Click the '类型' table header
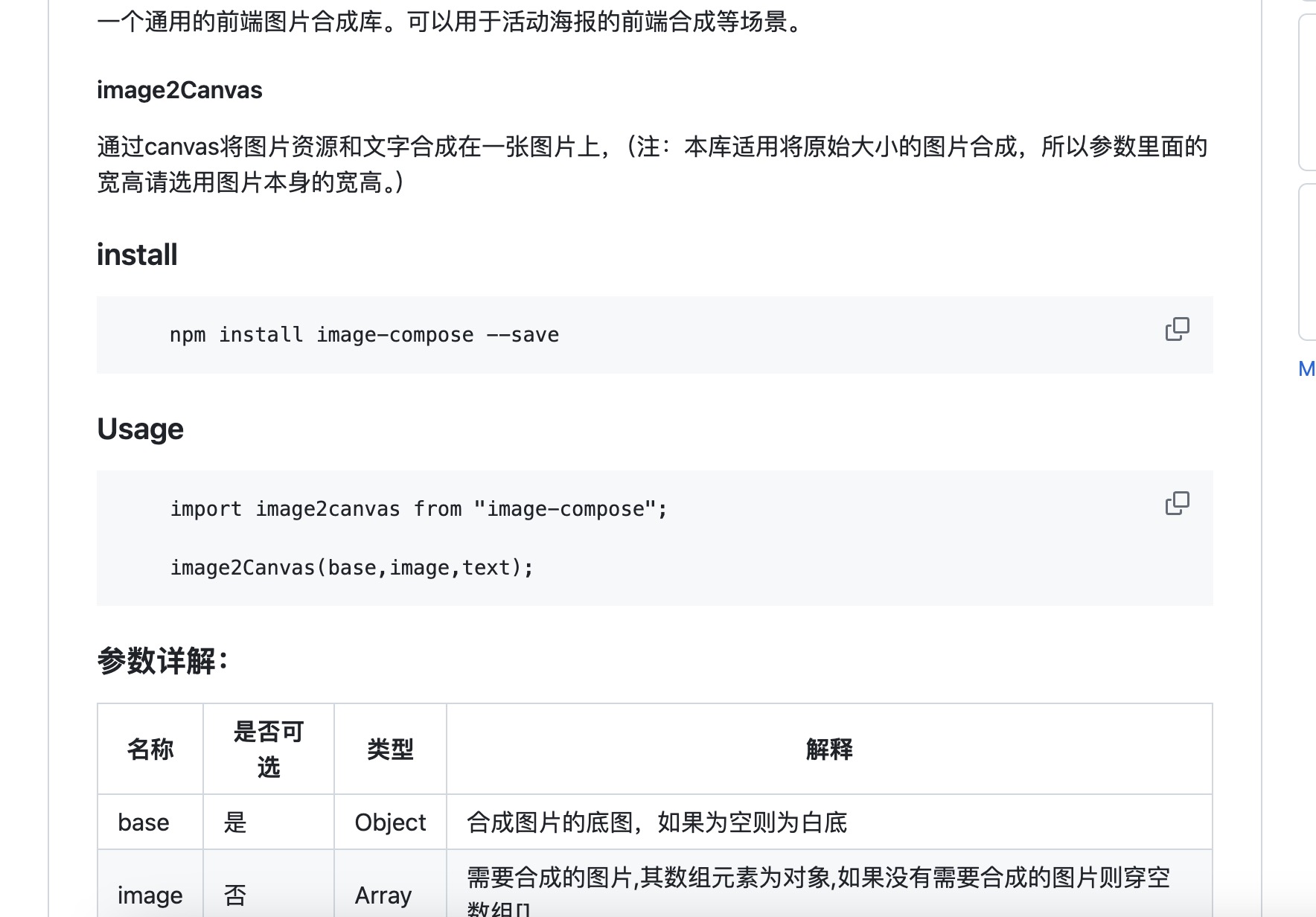The image size is (1316, 917). tap(390, 749)
